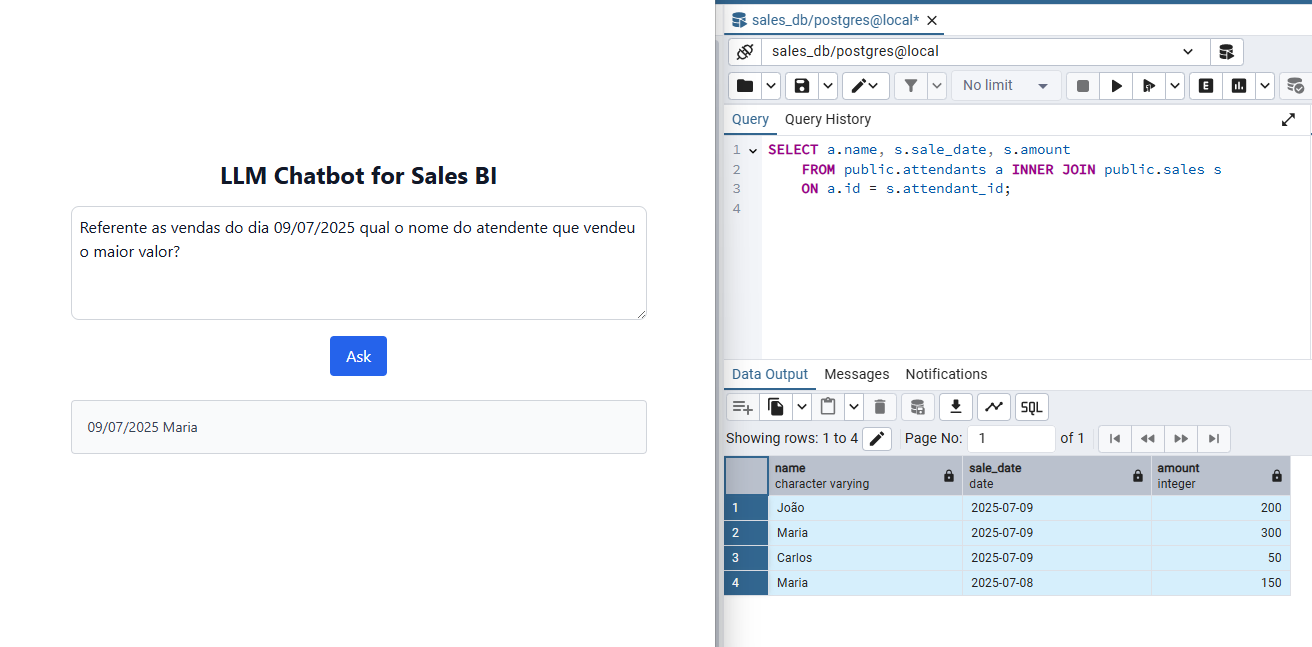Click the connection status icon

pos(744,52)
